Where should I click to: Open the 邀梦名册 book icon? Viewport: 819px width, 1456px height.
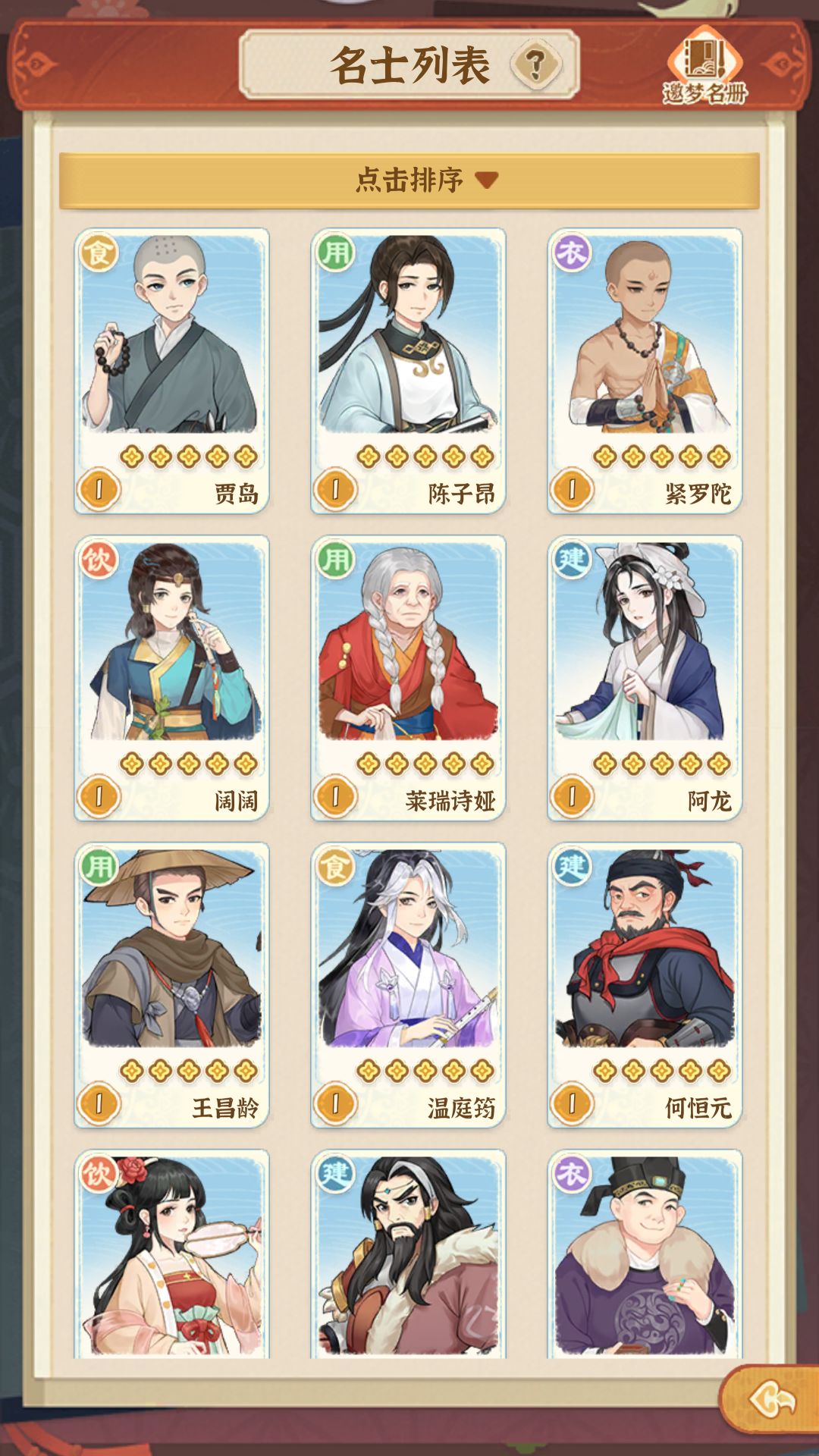(x=705, y=67)
